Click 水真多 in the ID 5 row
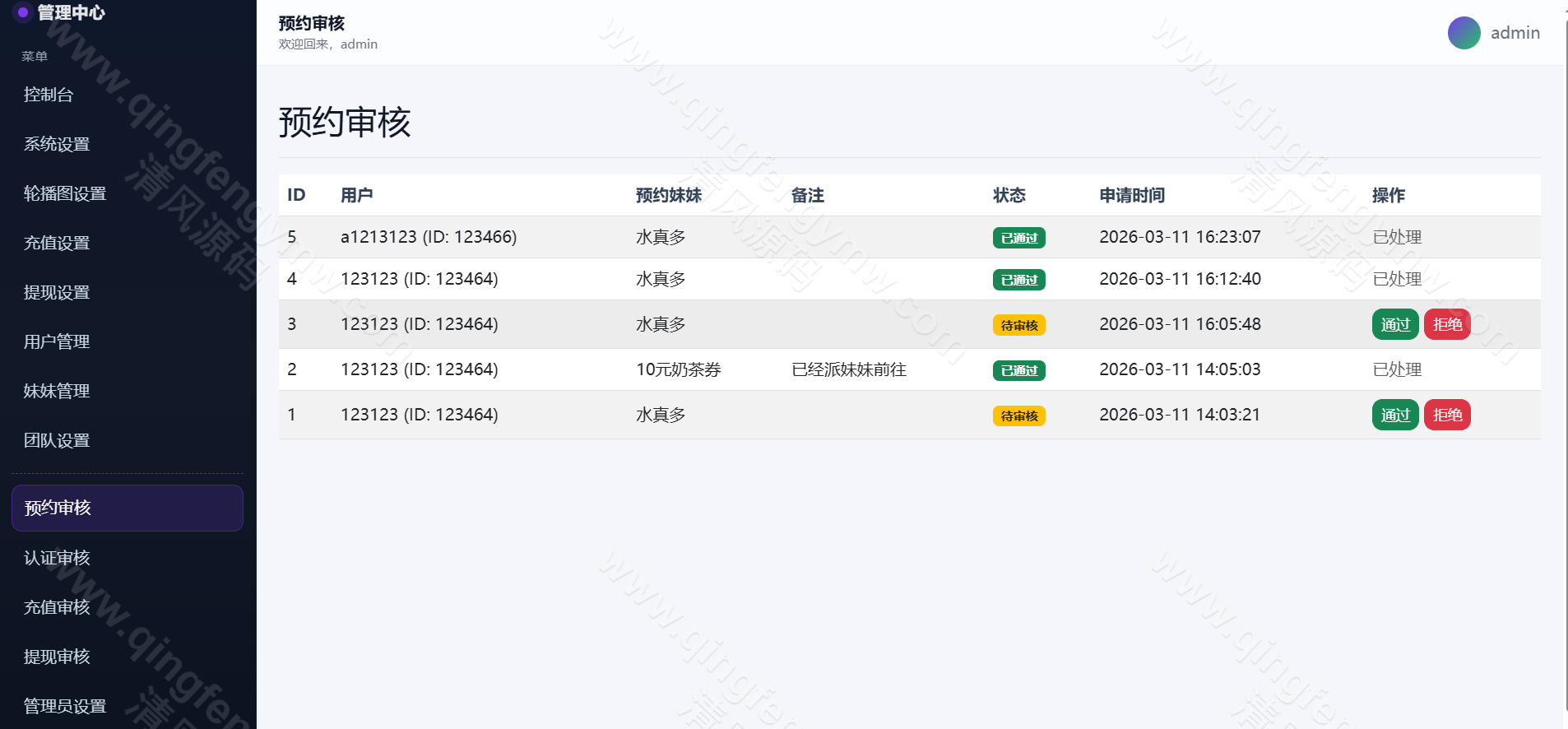This screenshot has width=1568, height=729. (x=661, y=237)
